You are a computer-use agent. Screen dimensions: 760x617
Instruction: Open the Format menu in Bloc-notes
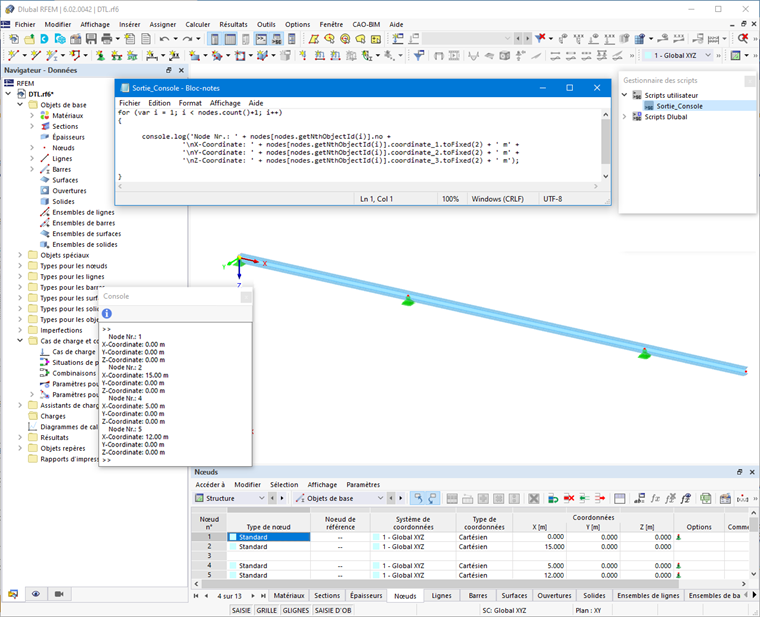click(190, 103)
